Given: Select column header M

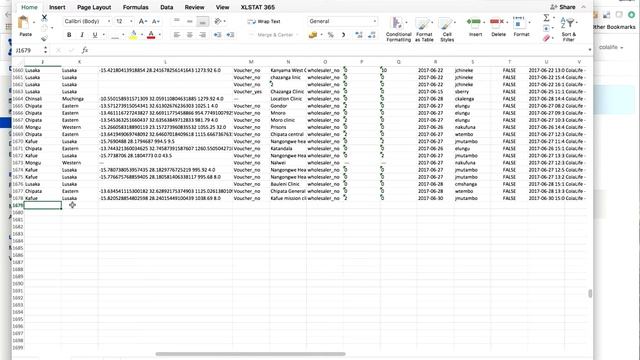Looking at the screenshot, I should (x=251, y=62).
